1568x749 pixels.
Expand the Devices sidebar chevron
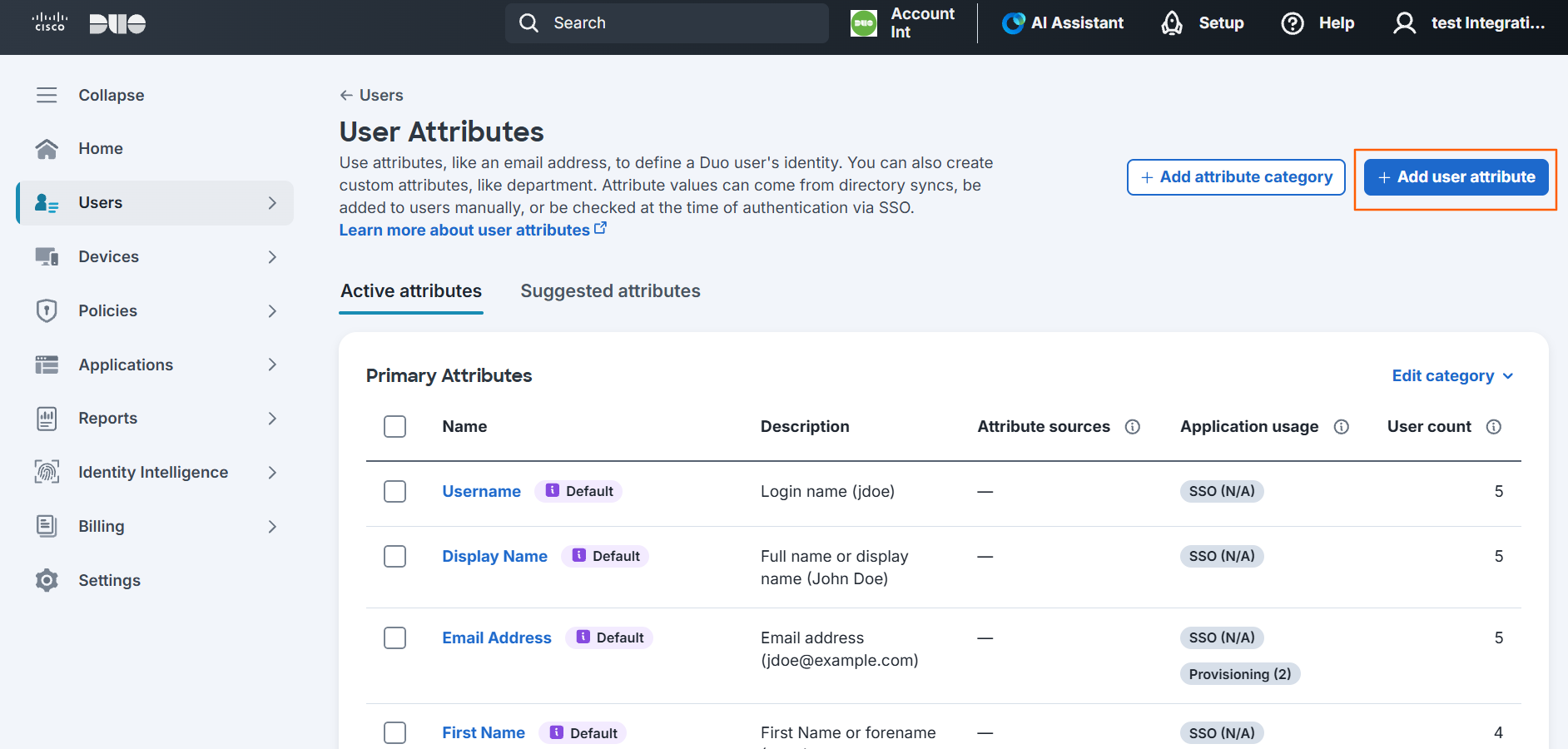(x=272, y=257)
